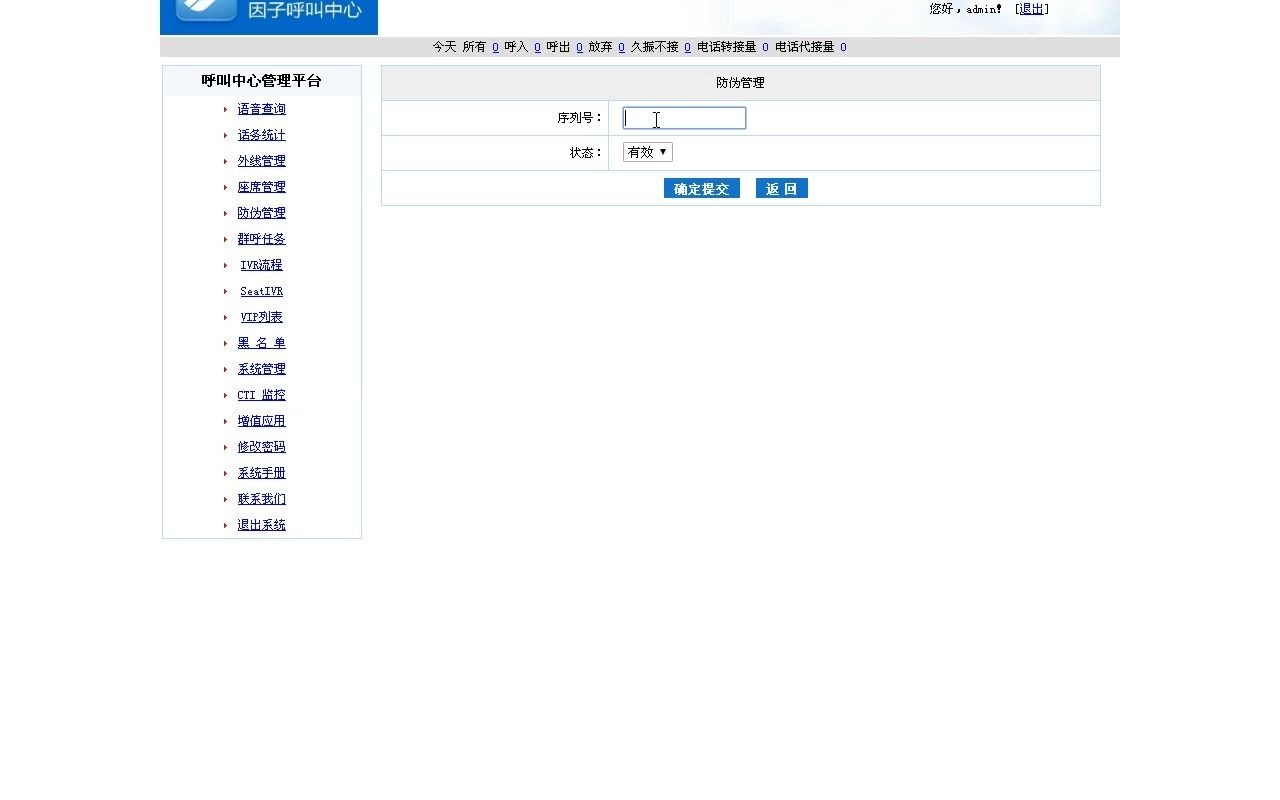Click red arrow icon beside 语音查询
1280x800 pixels.
click(x=225, y=109)
